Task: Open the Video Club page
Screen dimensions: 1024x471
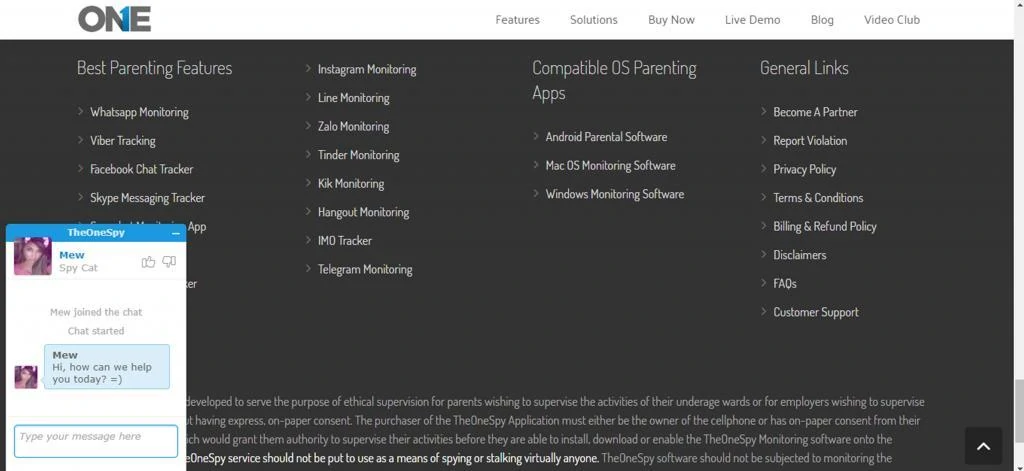Action: [891, 20]
